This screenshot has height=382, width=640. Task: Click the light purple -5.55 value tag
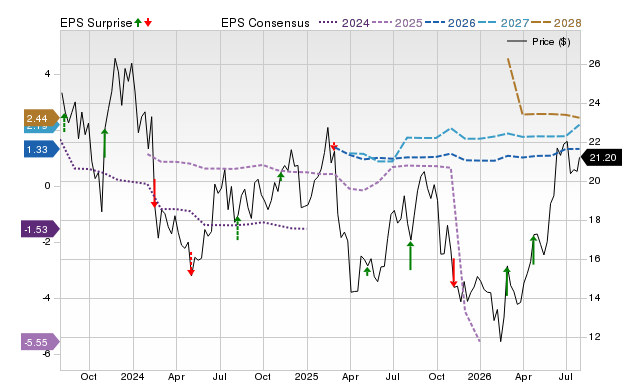coord(40,342)
